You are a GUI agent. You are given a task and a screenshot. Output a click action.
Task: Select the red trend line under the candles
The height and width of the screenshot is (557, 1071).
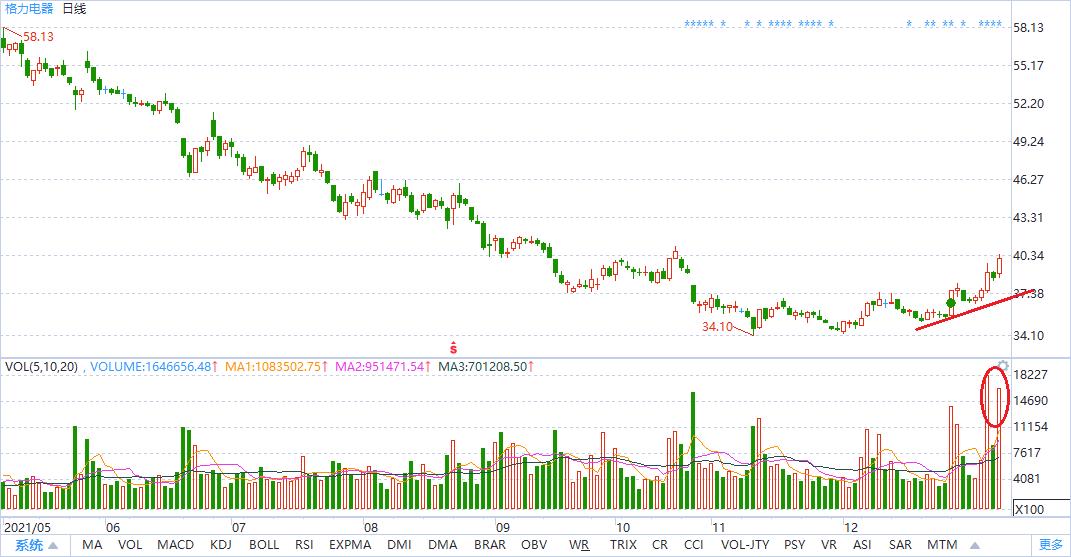pyautogui.click(x=974, y=310)
